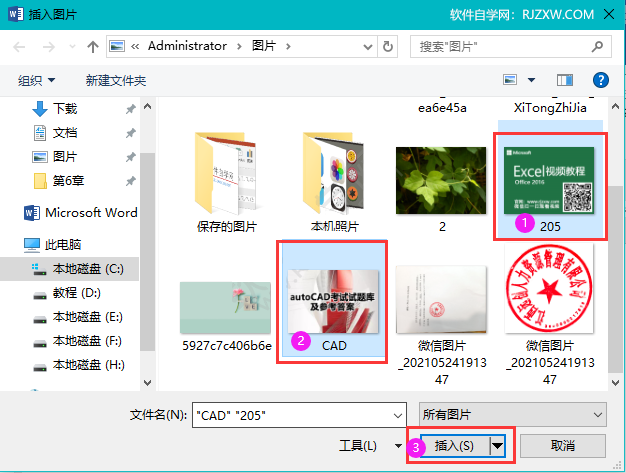Unpin 第6章 using its pin icon
Image resolution: width=626 pixels, height=473 pixels.
(131, 181)
